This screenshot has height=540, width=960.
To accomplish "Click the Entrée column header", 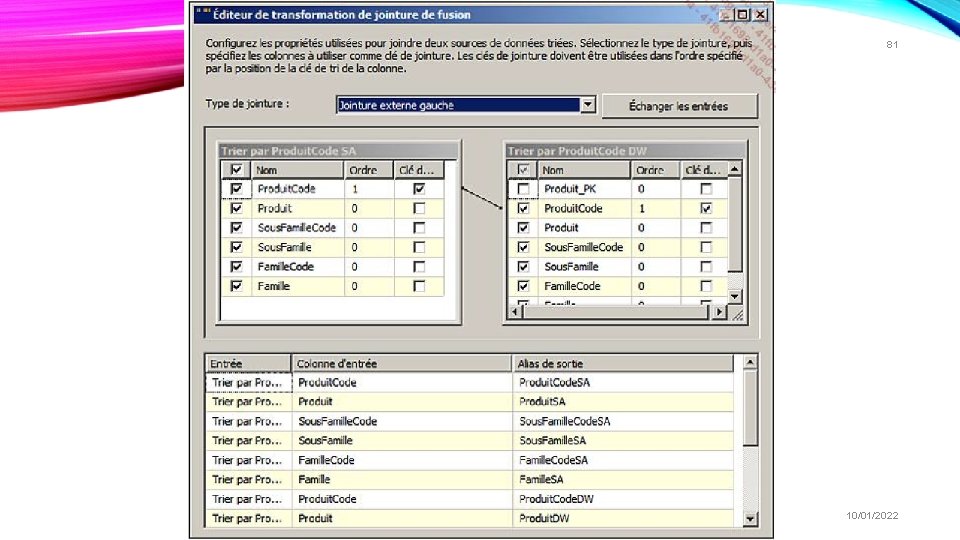I will pos(248,364).
